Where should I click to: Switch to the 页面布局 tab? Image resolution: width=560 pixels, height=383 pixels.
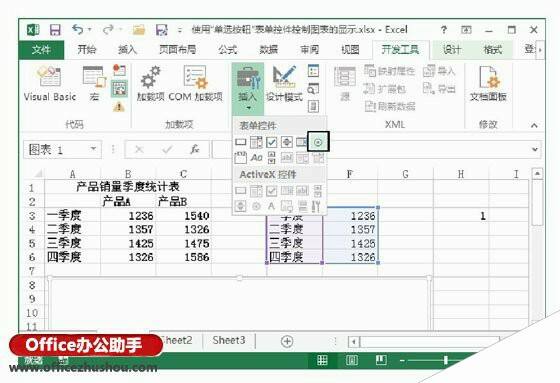(x=178, y=49)
